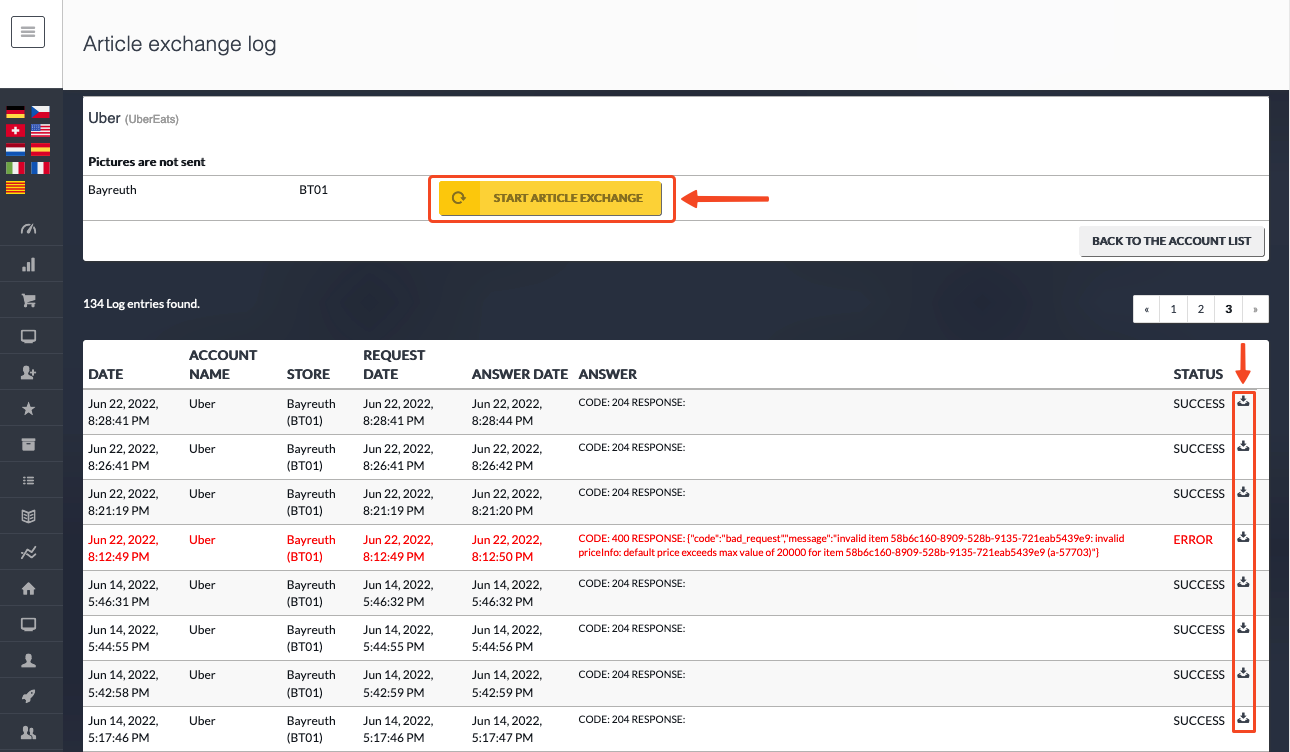Open the user group sidebar icon
Viewport: 1290px width, 752px height.
click(29, 732)
